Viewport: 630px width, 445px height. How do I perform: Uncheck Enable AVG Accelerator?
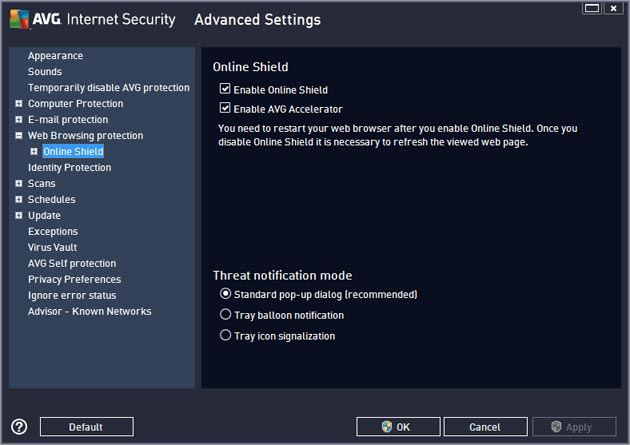click(x=225, y=108)
